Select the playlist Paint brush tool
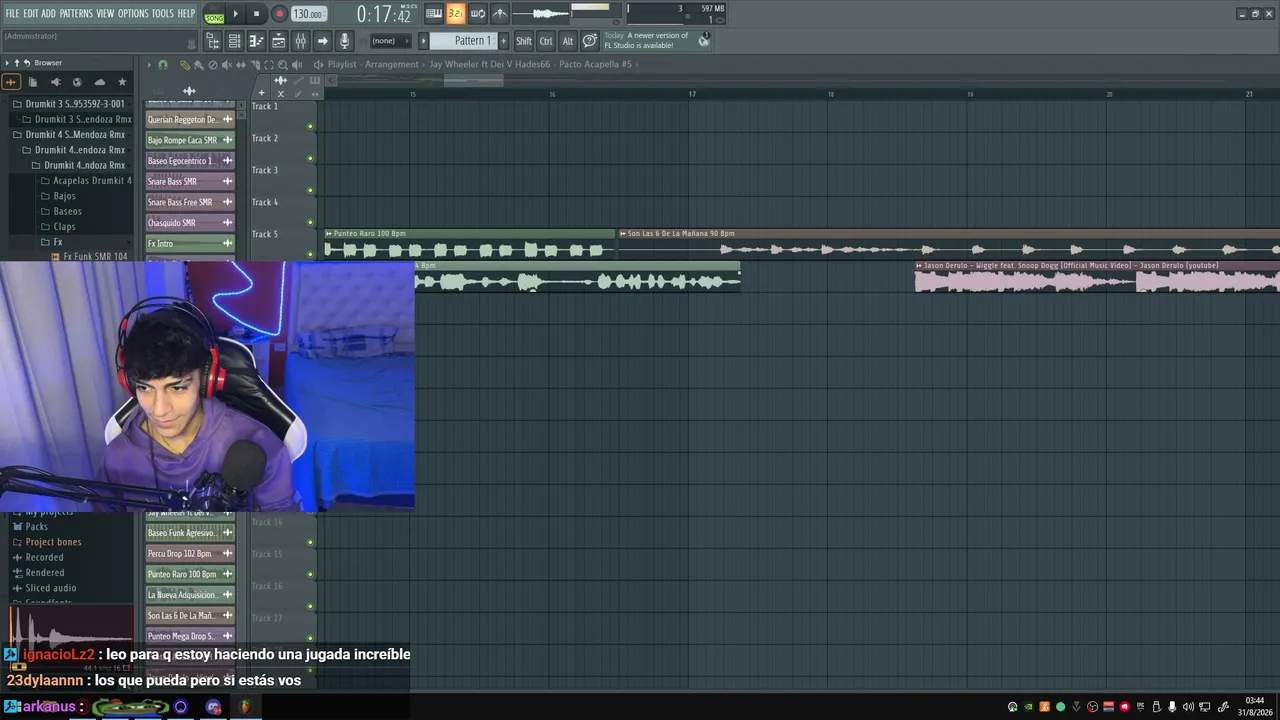This screenshot has width=1280, height=720. [199, 65]
